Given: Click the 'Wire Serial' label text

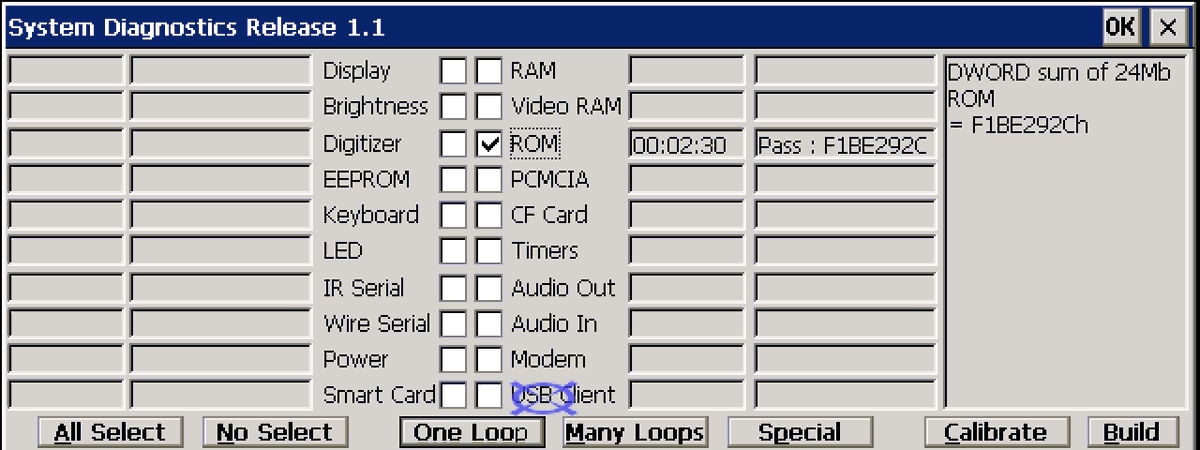Looking at the screenshot, I should coord(376,324).
